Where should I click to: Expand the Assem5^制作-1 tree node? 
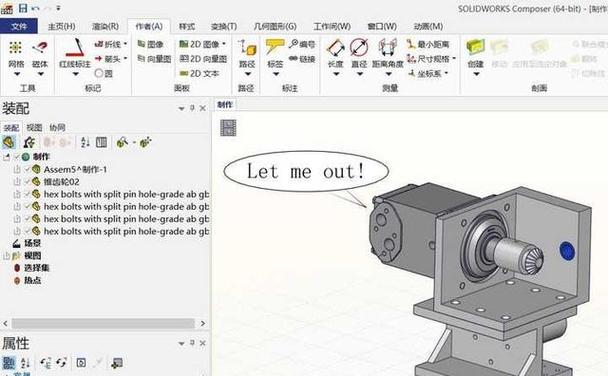click(17, 169)
